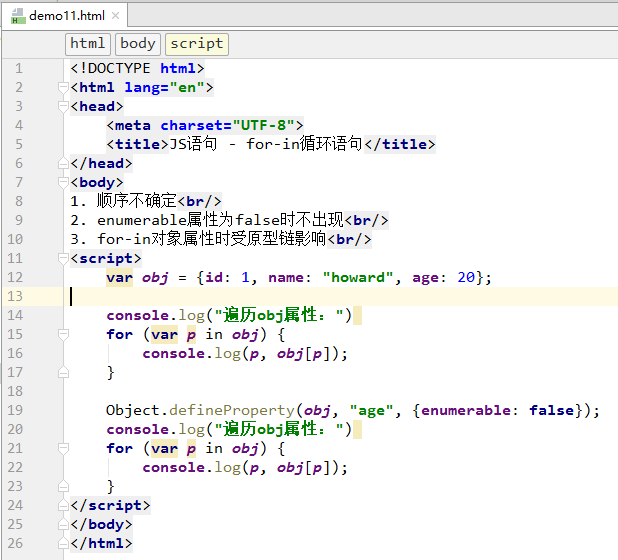This screenshot has height=560, width=618.
Task: Click the lang="en" attribute
Action: click(x=165, y=87)
